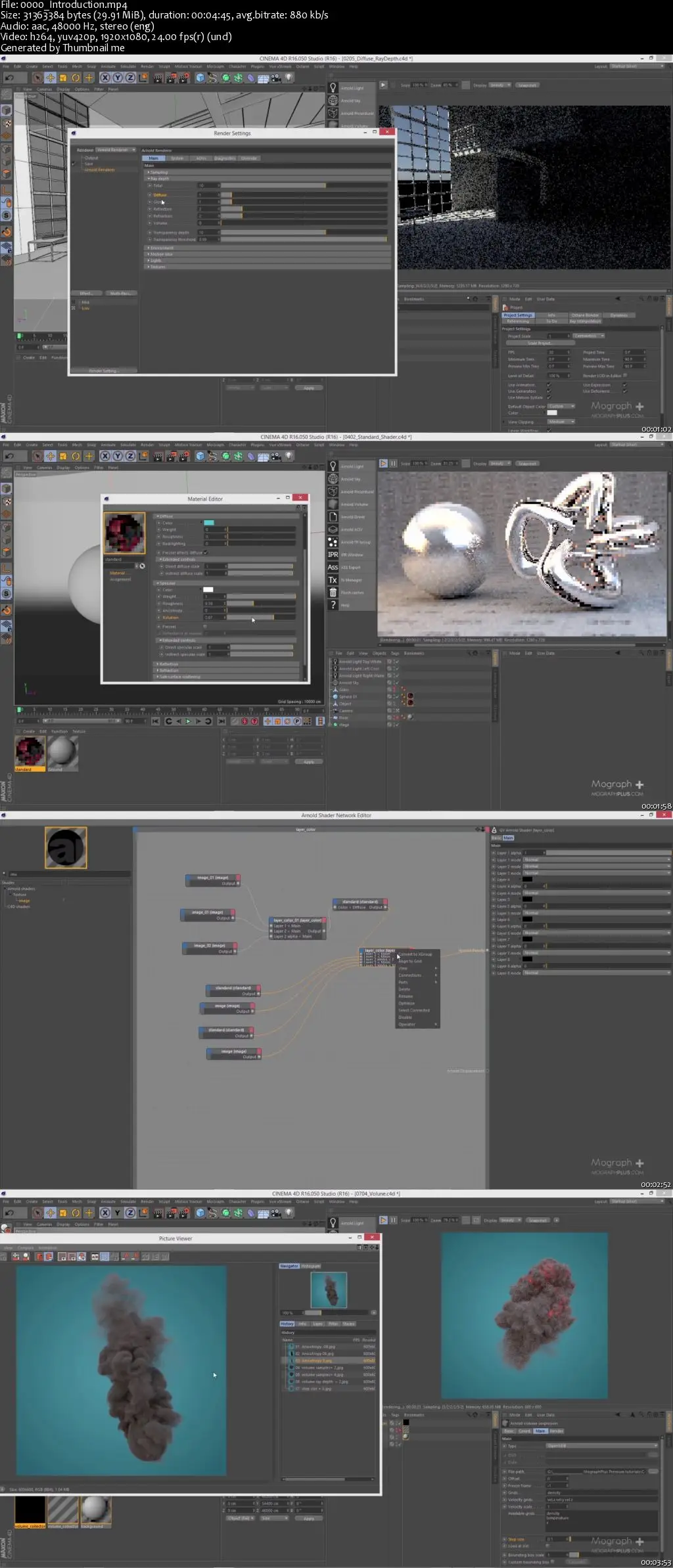Toggle Use Deformers checkbox in Project Settings
The image size is (673, 1568).
624,391
